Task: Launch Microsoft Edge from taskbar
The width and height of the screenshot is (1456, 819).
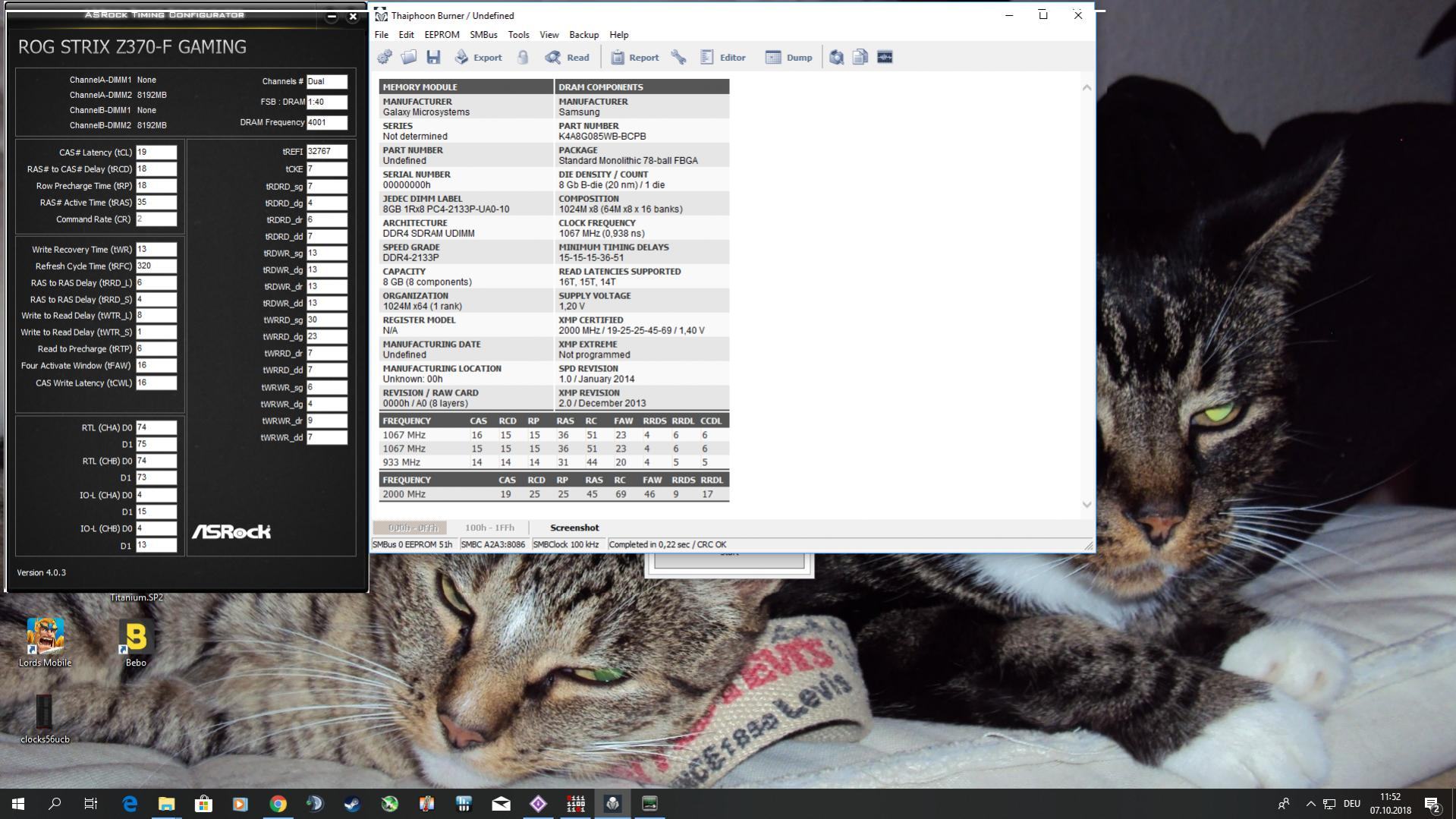Action: [x=130, y=804]
